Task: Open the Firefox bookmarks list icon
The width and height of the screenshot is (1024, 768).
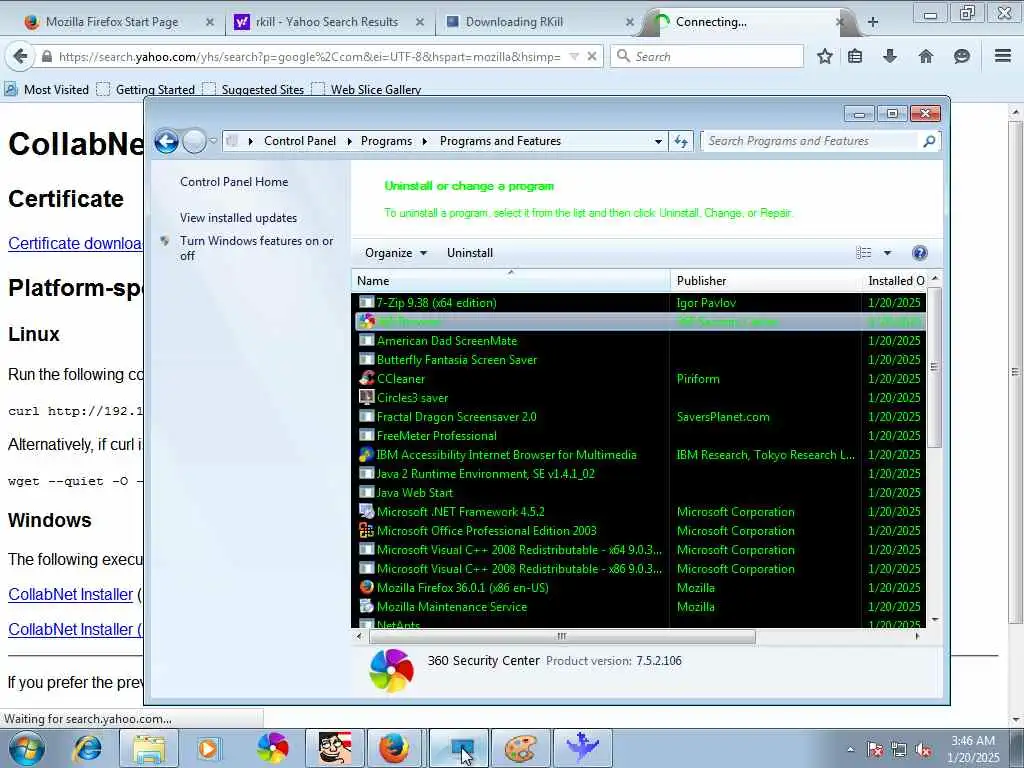Action: click(855, 57)
